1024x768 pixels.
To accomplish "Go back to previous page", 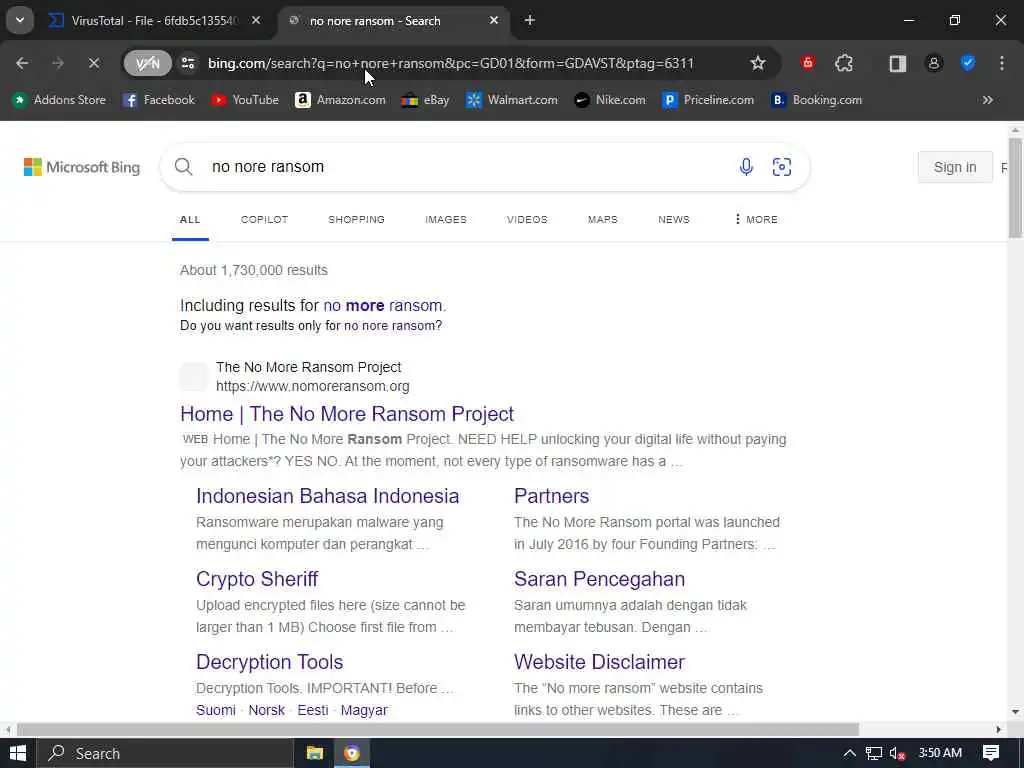I will coord(22,63).
